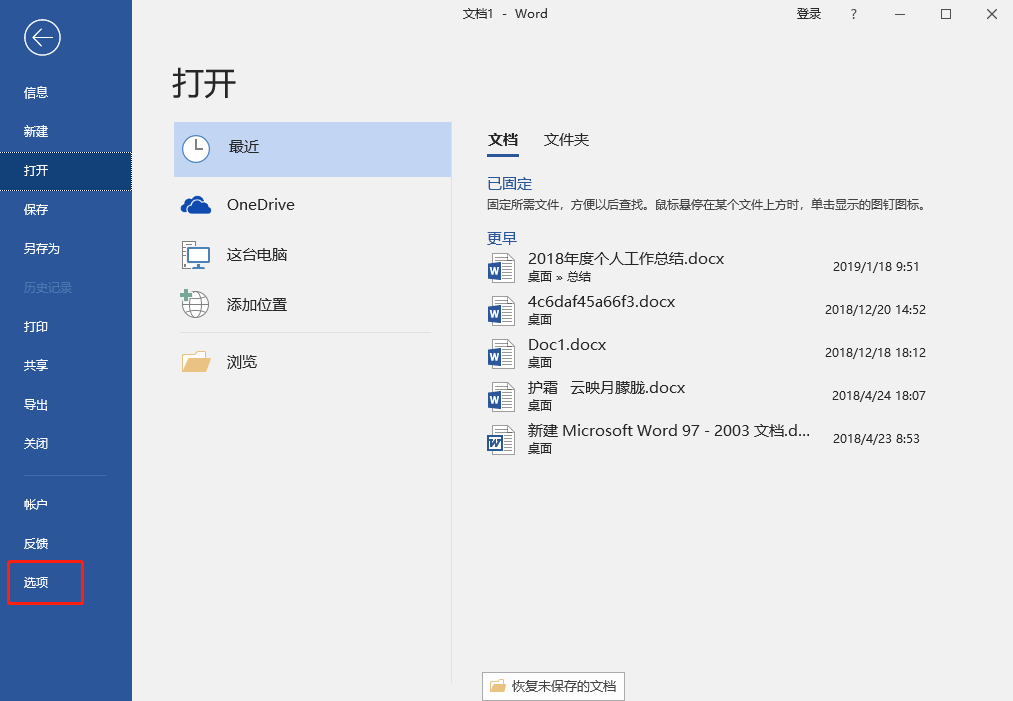The width and height of the screenshot is (1013, 701).
Task: Select 另存为 in the left menu
Action: coord(42,248)
